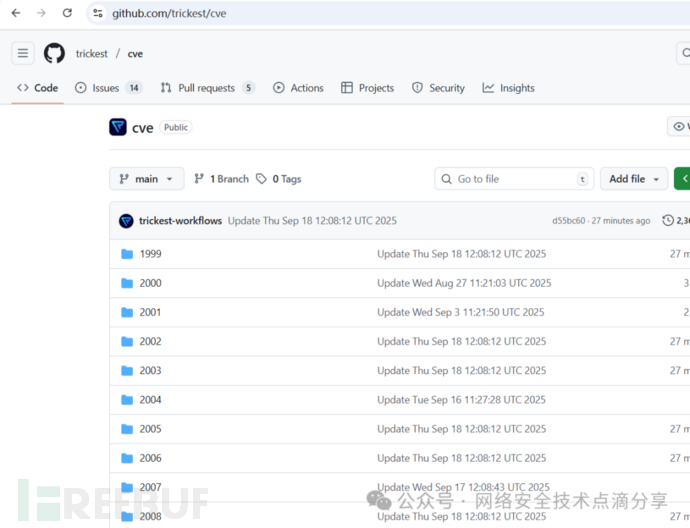Click the Watch eye button
This screenshot has width=690, height=528.
pyautogui.click(x=679, y=127)
